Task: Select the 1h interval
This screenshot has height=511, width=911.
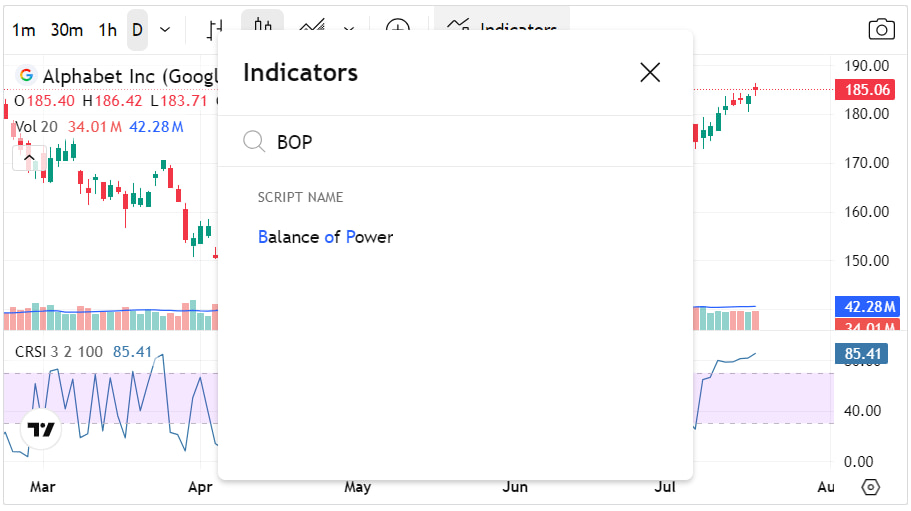Action: pos(107,30)
